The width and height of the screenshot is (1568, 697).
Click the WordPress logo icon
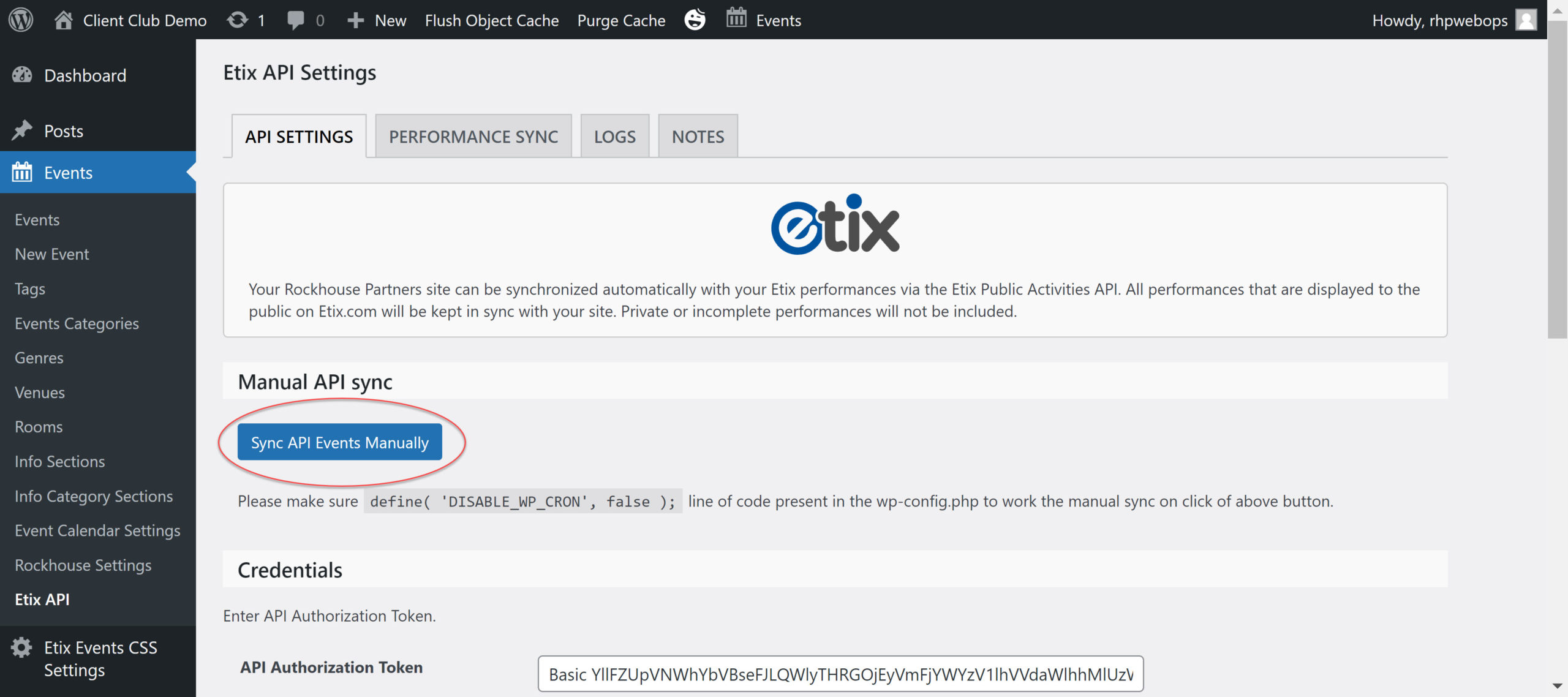point(21,20)
